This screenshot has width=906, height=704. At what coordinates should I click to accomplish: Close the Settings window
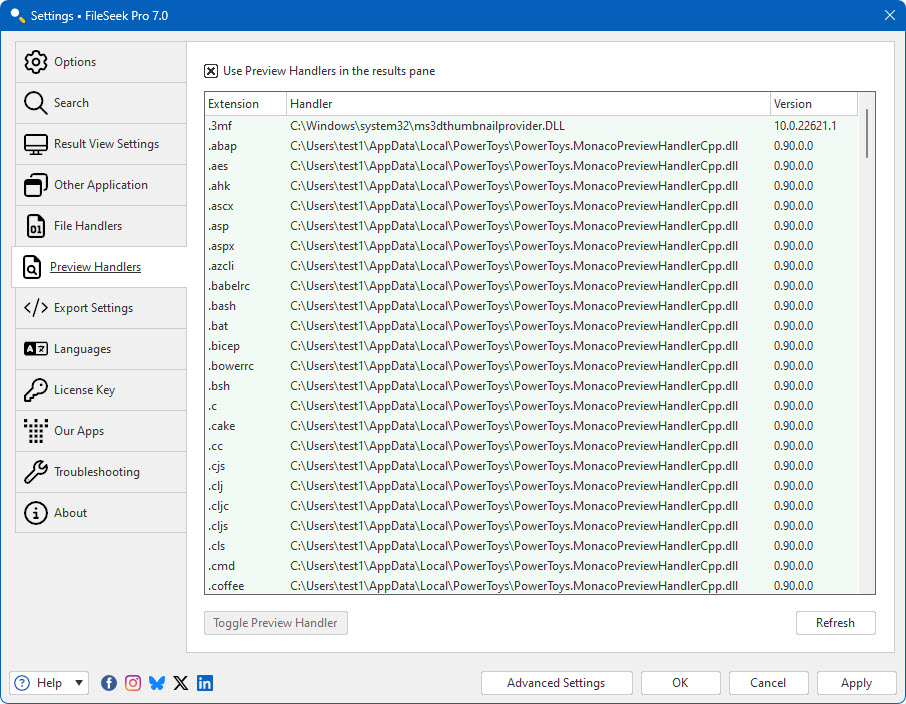coord(890,16)
